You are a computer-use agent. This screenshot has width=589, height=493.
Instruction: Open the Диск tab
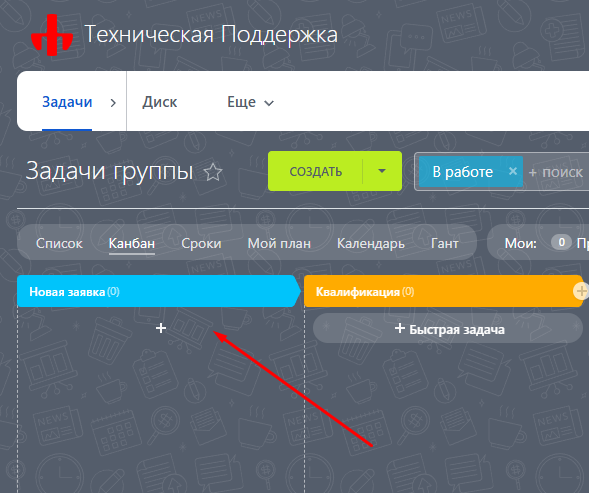click(160, 102)
